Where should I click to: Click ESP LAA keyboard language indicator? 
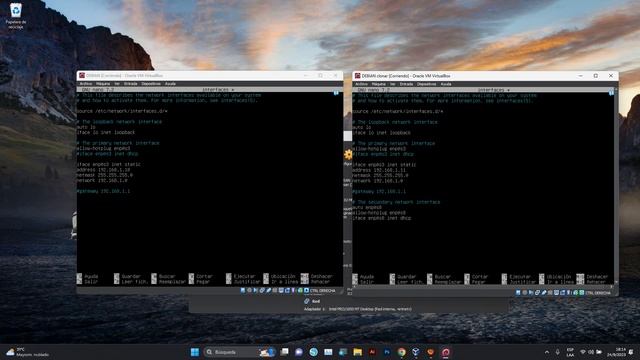(570, 352)
